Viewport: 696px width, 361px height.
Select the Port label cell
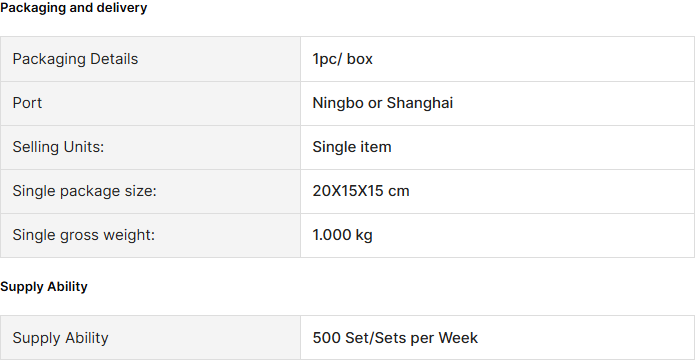(x=150, y=103)
